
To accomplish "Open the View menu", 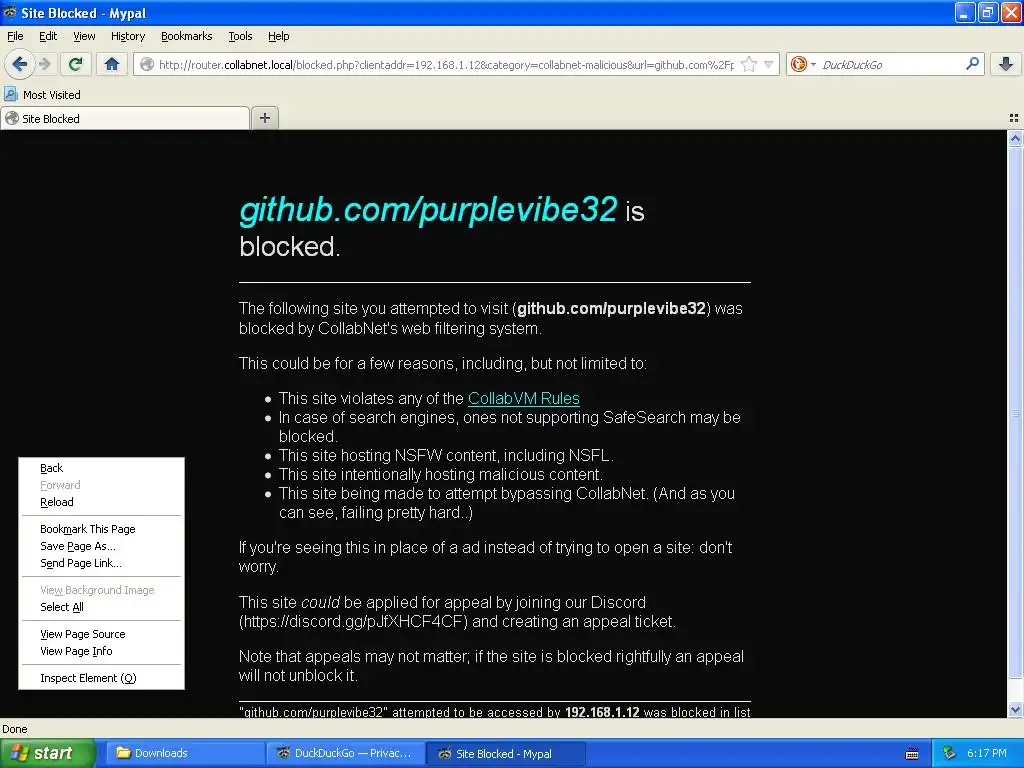I will (84, 36).
